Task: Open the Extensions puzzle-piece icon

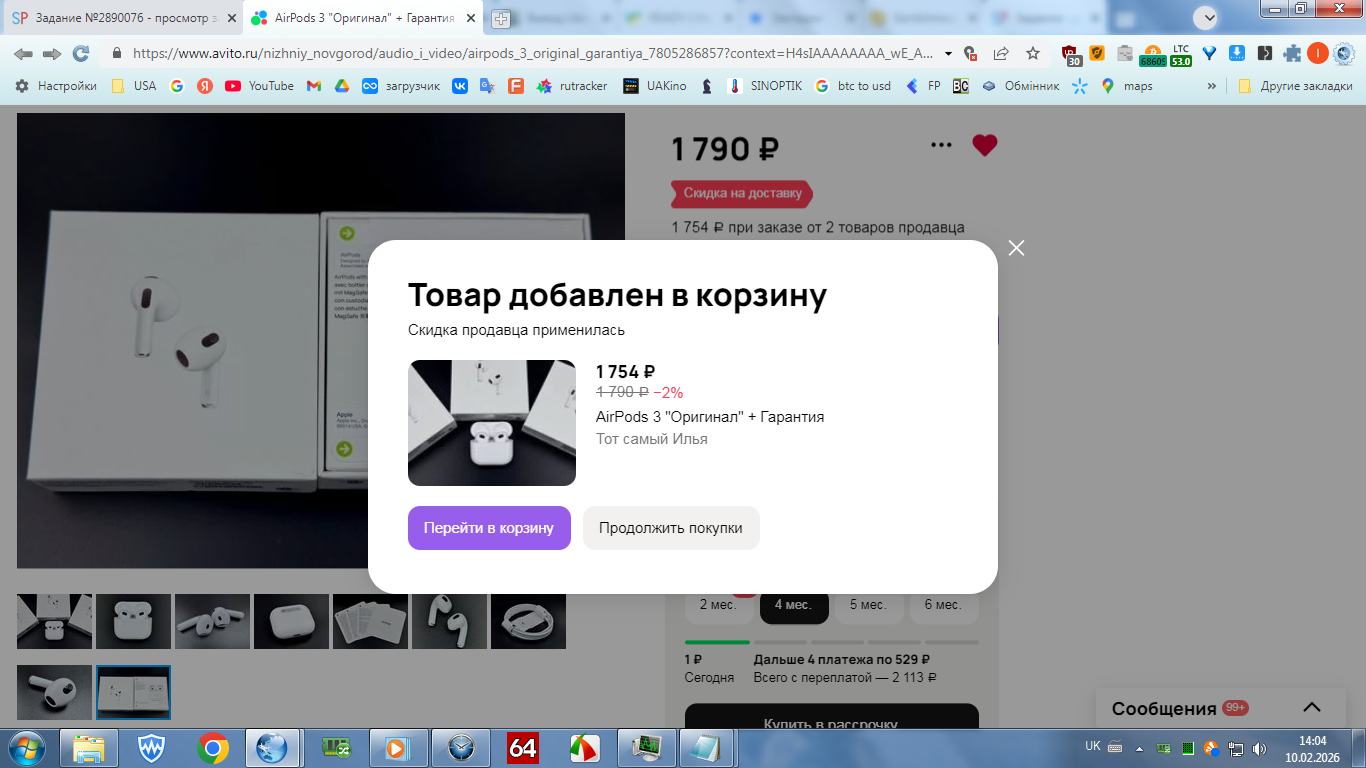Action: pyautogui.click(x=1292, y=54)
